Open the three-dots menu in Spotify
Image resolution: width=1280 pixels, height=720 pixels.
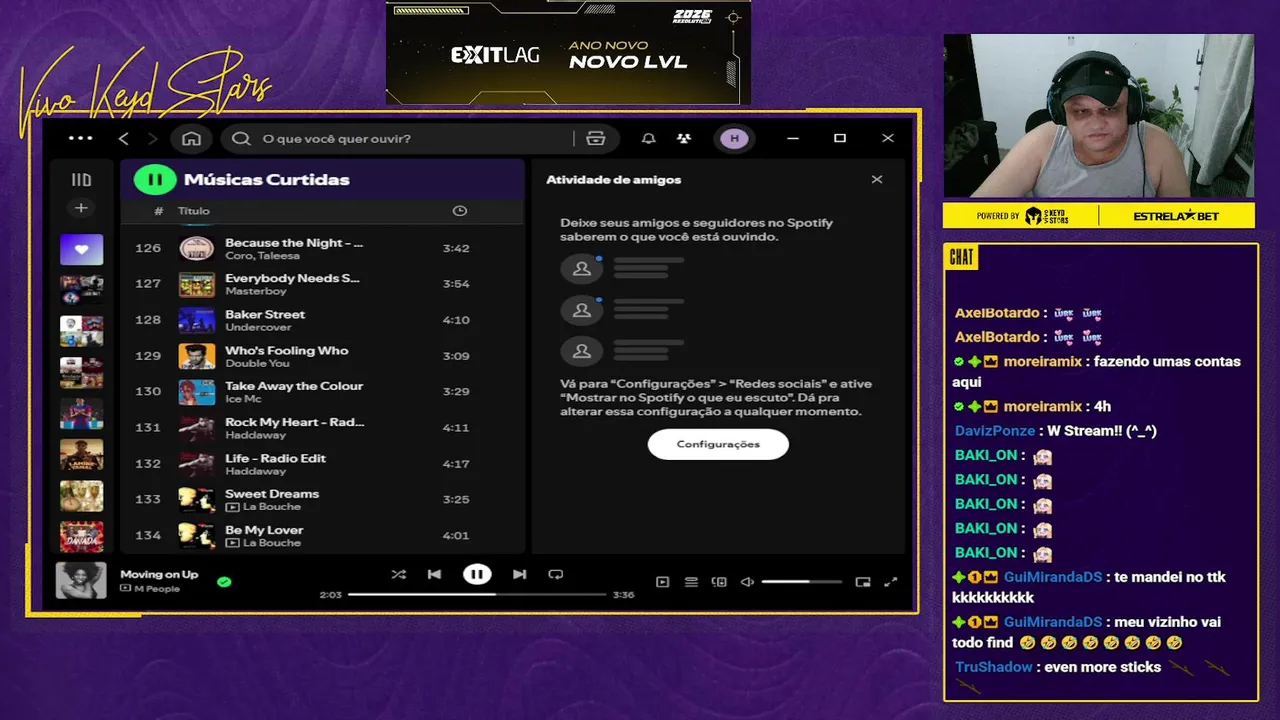coord(80,138)
